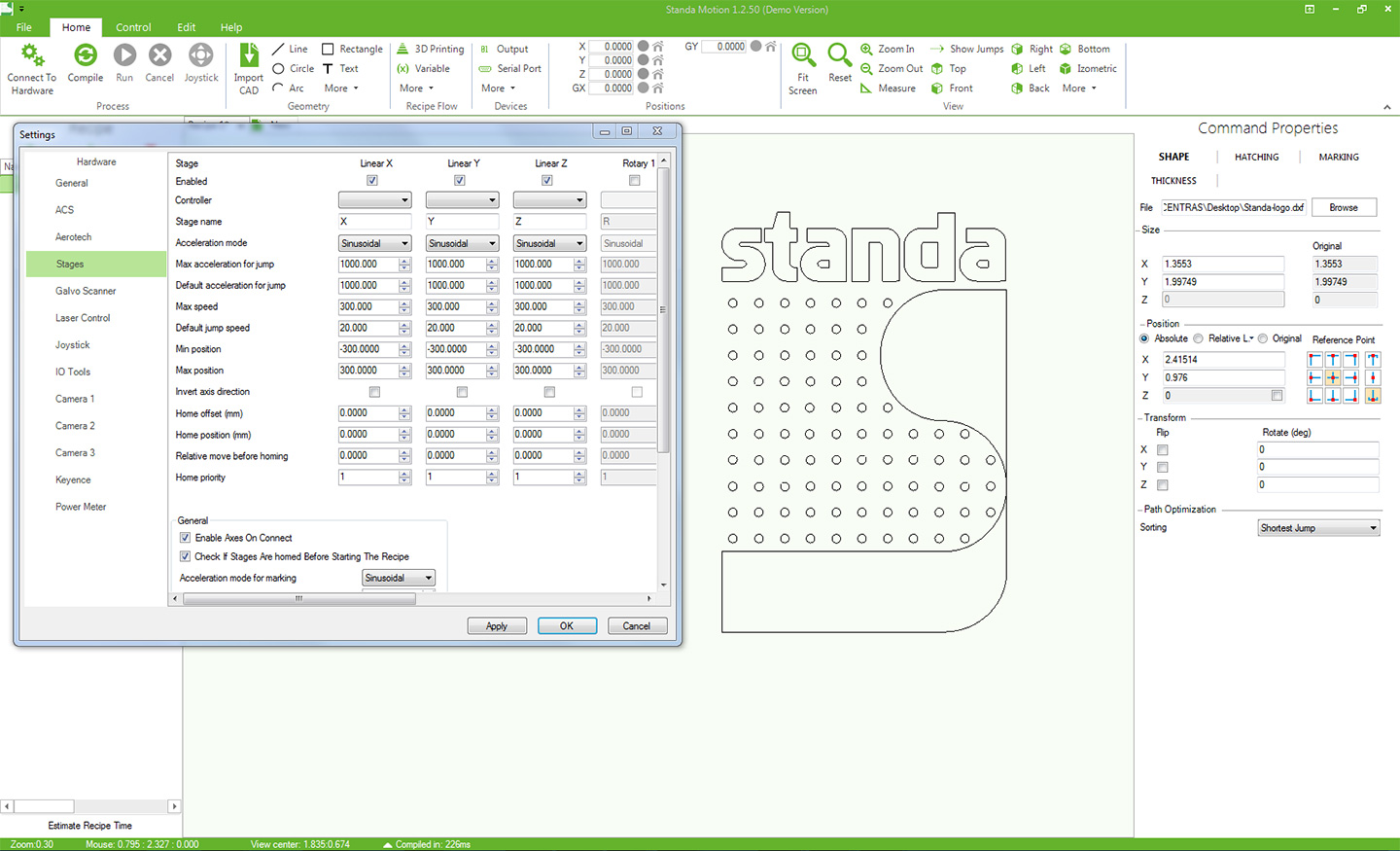
Task: Select Relative position radio button
Action: point(1199,338)
